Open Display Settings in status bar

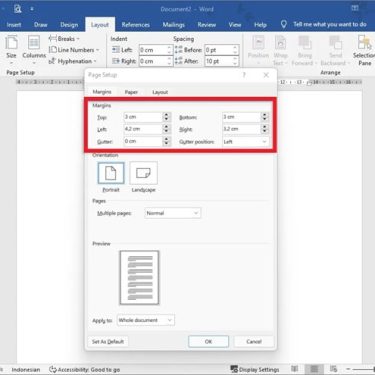click(x=255, y=369)
